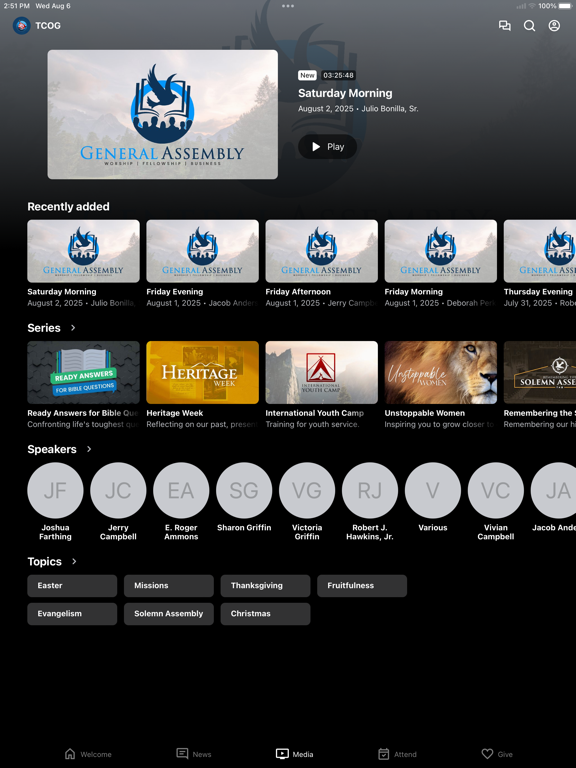This screenshot has width=576, height=768.
Task: Open the Solemn Assembly series thumbnail
Action: click(x=540, y=372)
